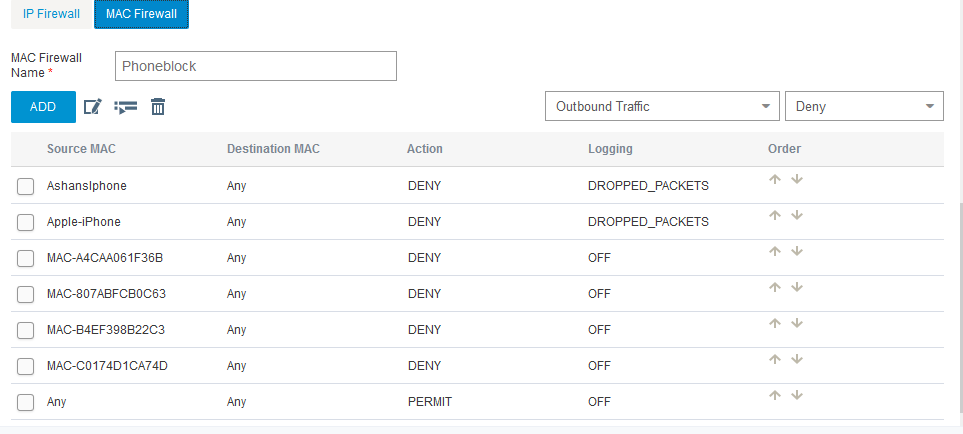Check the AshansIphone rule checkbox
This screenshot has height=434, width=963.
click(x=26, y=186)
